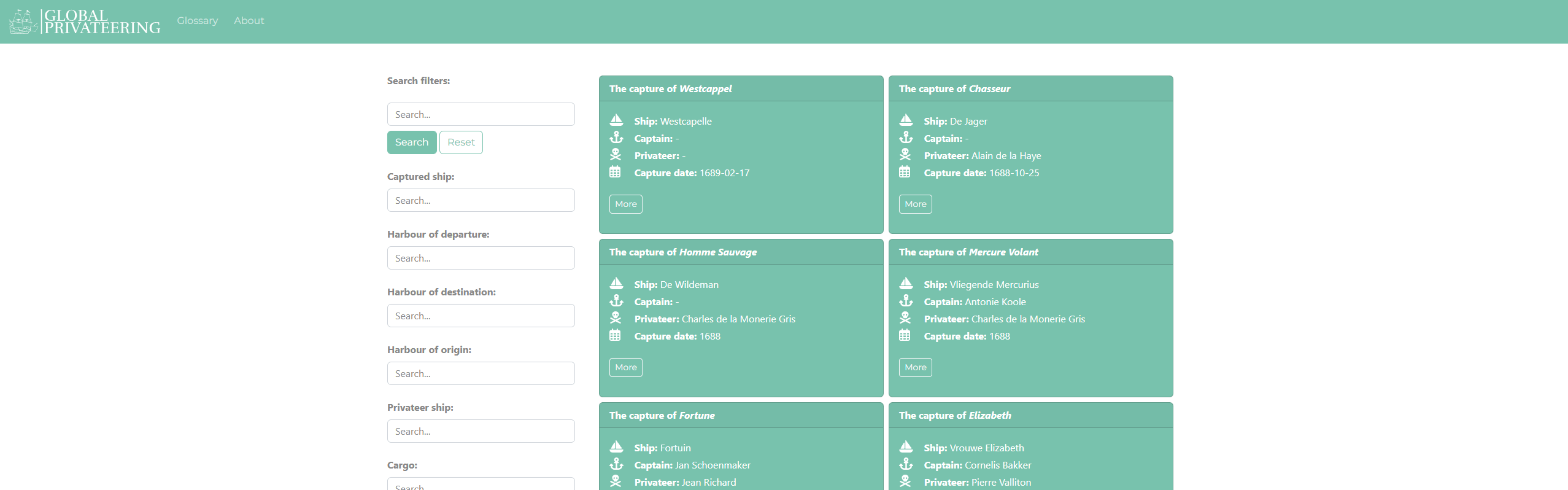The image size is (1568, 490).
Task: Click anchor icon in Chasseur capture card
Action: (x=906, y=138)
